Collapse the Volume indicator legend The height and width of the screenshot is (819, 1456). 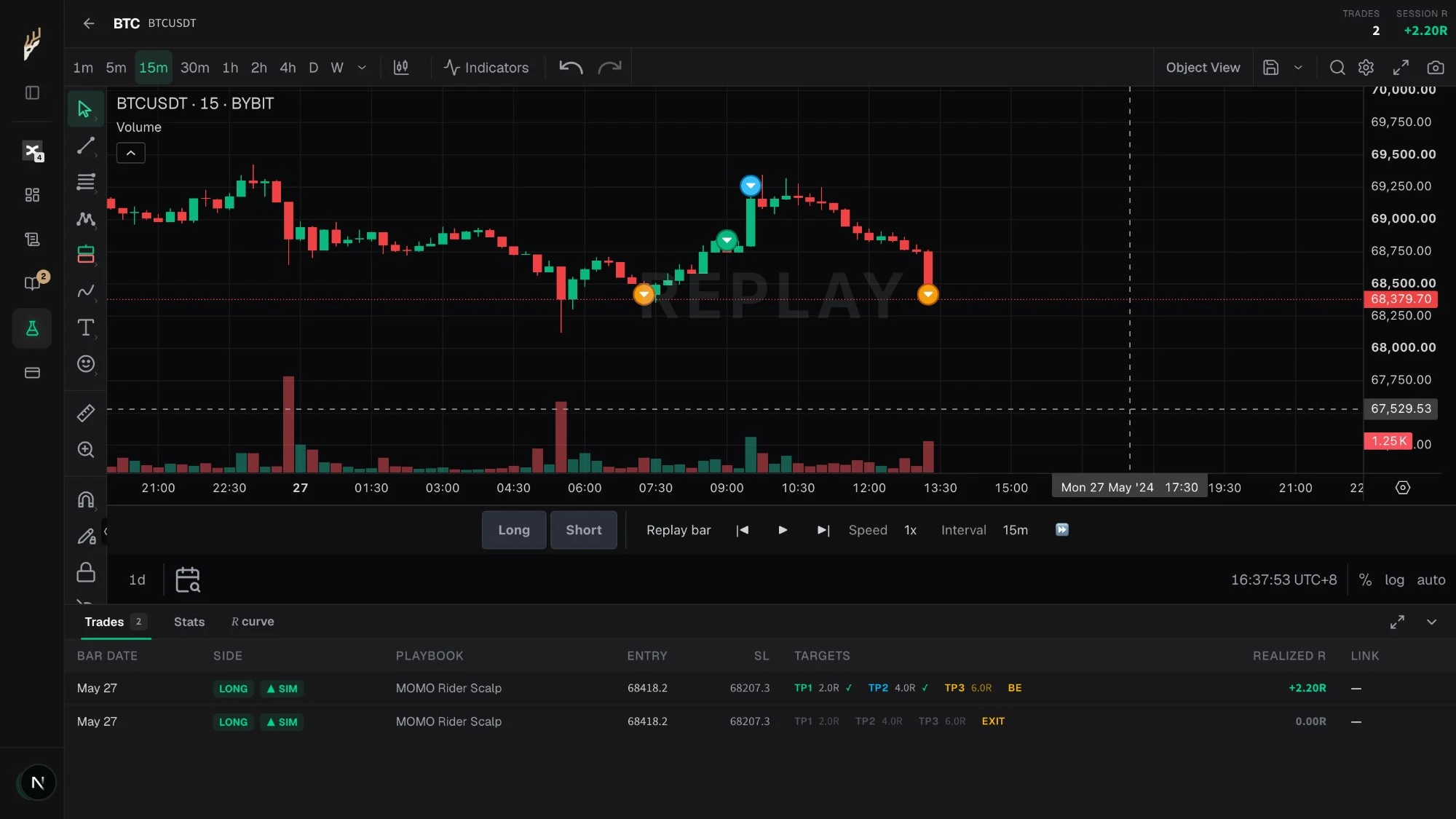131,153
